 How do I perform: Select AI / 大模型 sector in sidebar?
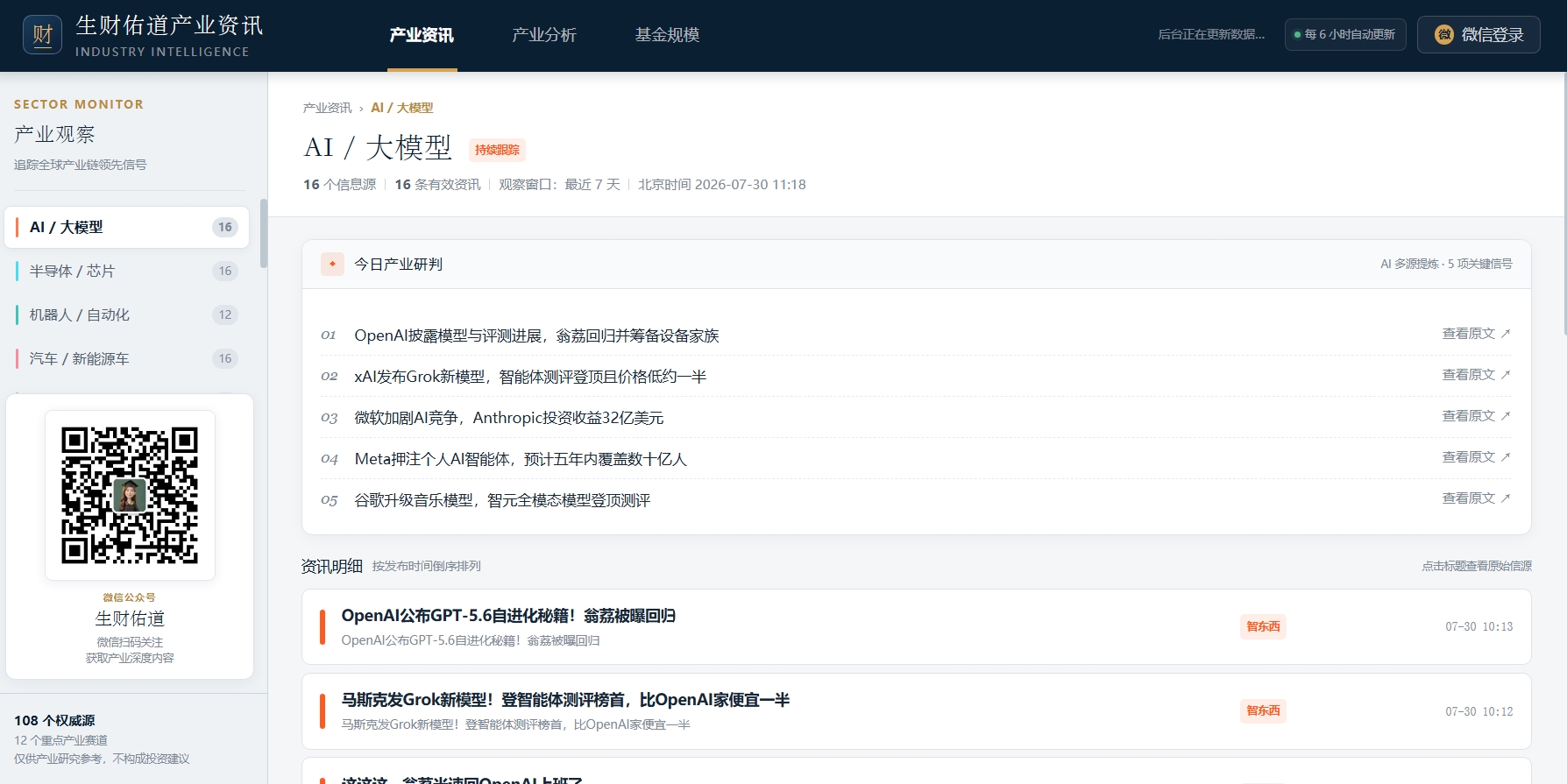tap(127, 227)
